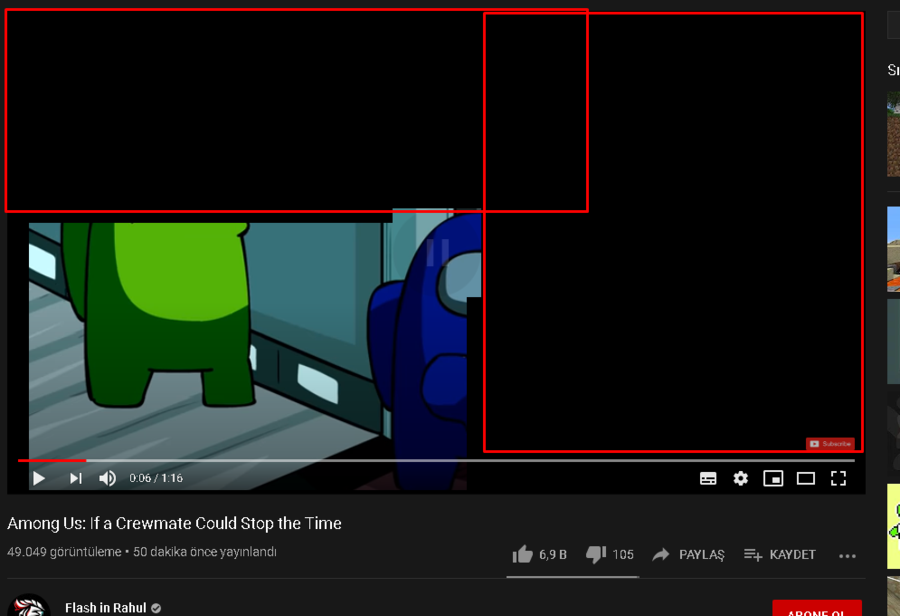Like the video with thumbs up
Image resolution: width=900 pixels, height=616 pixels.
[x=522, y=555]
